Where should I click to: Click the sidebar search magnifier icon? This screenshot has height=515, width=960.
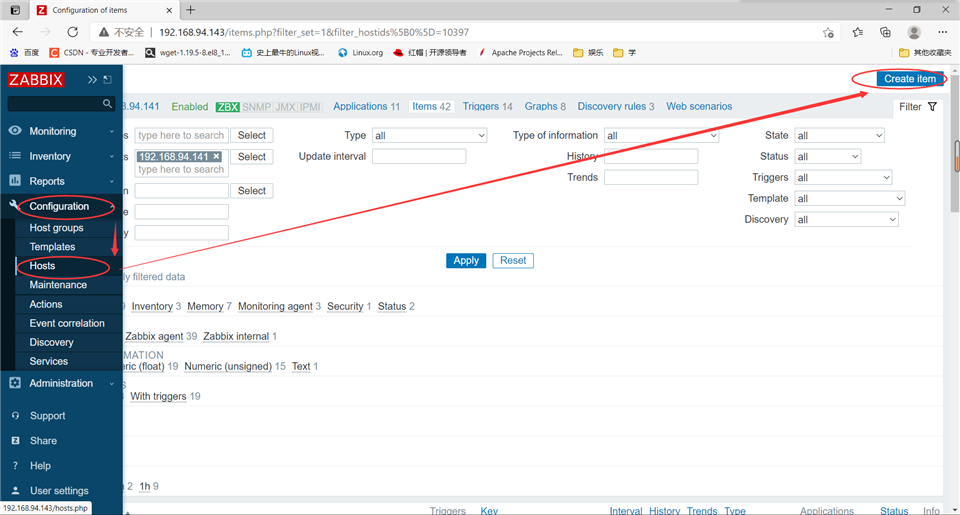pos(107,103)
